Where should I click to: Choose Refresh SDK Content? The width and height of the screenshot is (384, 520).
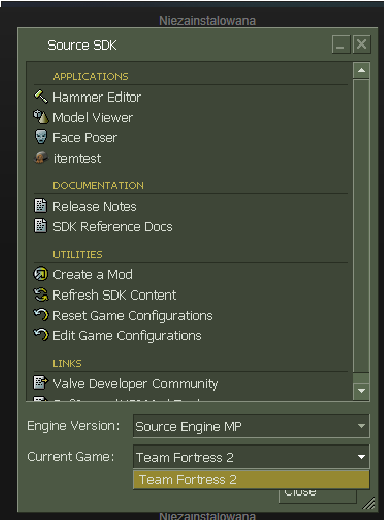pos(114,295)
